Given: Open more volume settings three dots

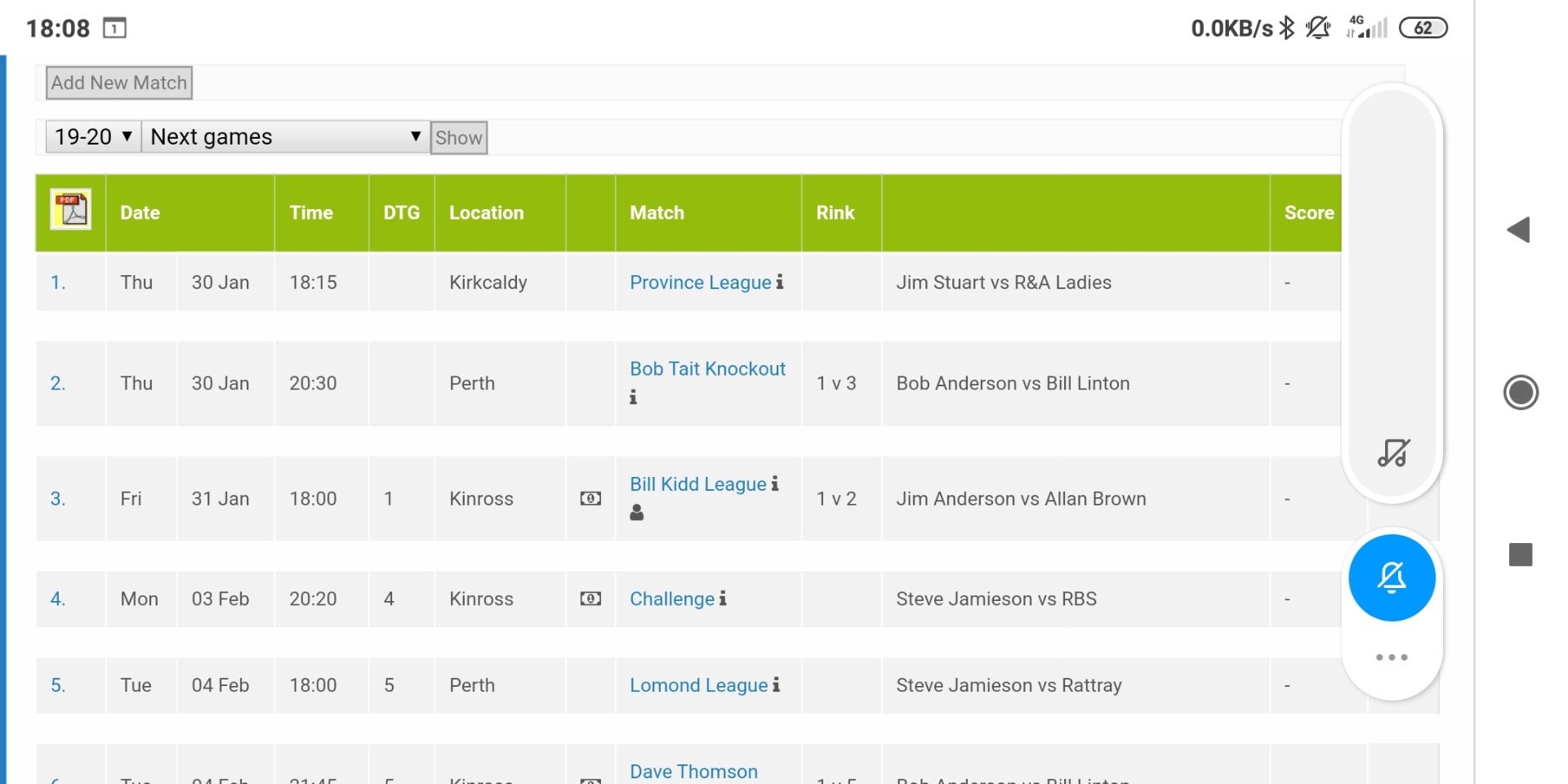Looking at the screenshot, I should [1392, 657].
